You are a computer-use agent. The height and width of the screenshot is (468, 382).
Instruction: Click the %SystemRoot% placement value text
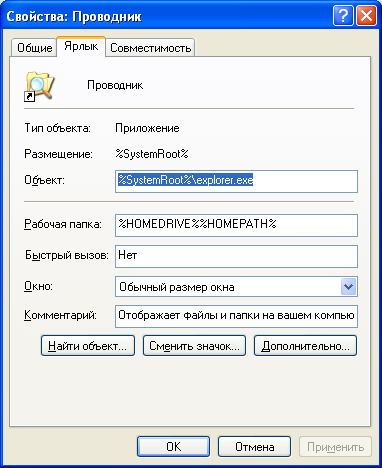click(x=152, y=154)
